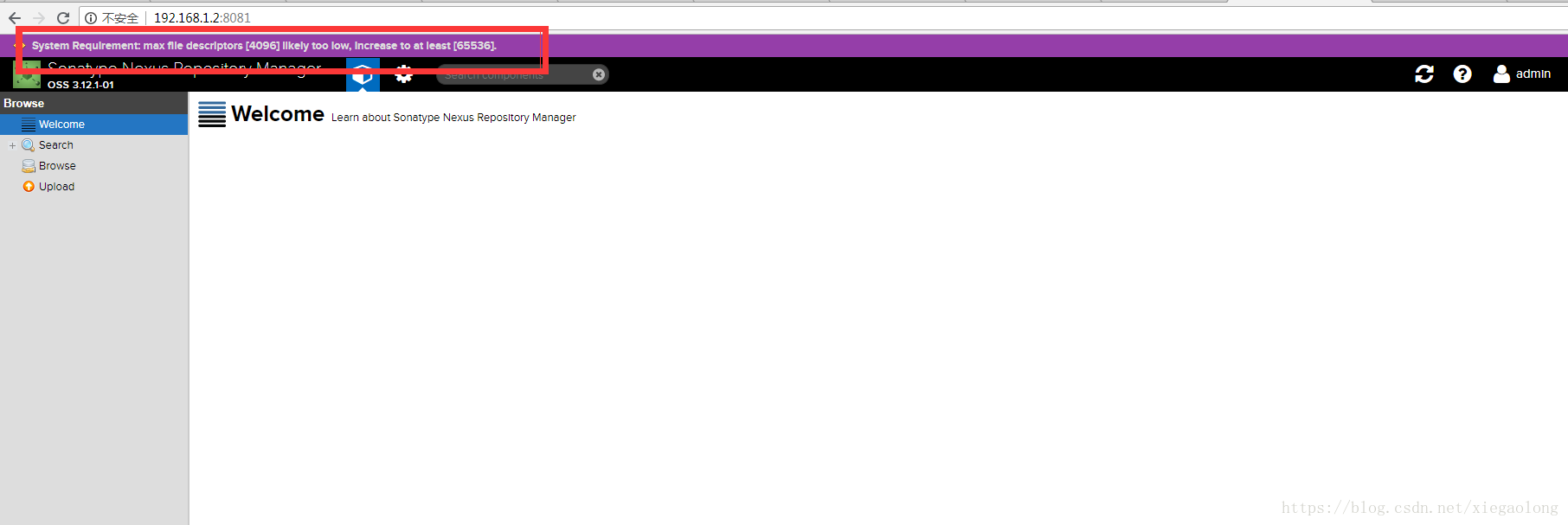The width and height of the screenshot is (1568, 525).
Task: Reload the page with the browser refresh icon
Action: (x=63, y=18)
